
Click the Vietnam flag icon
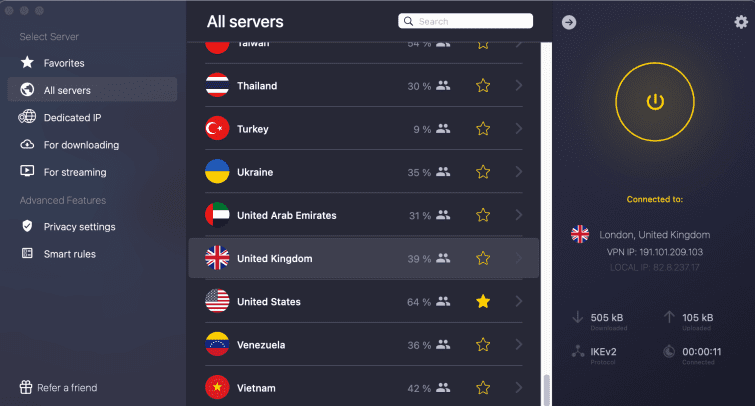point(217,388)
